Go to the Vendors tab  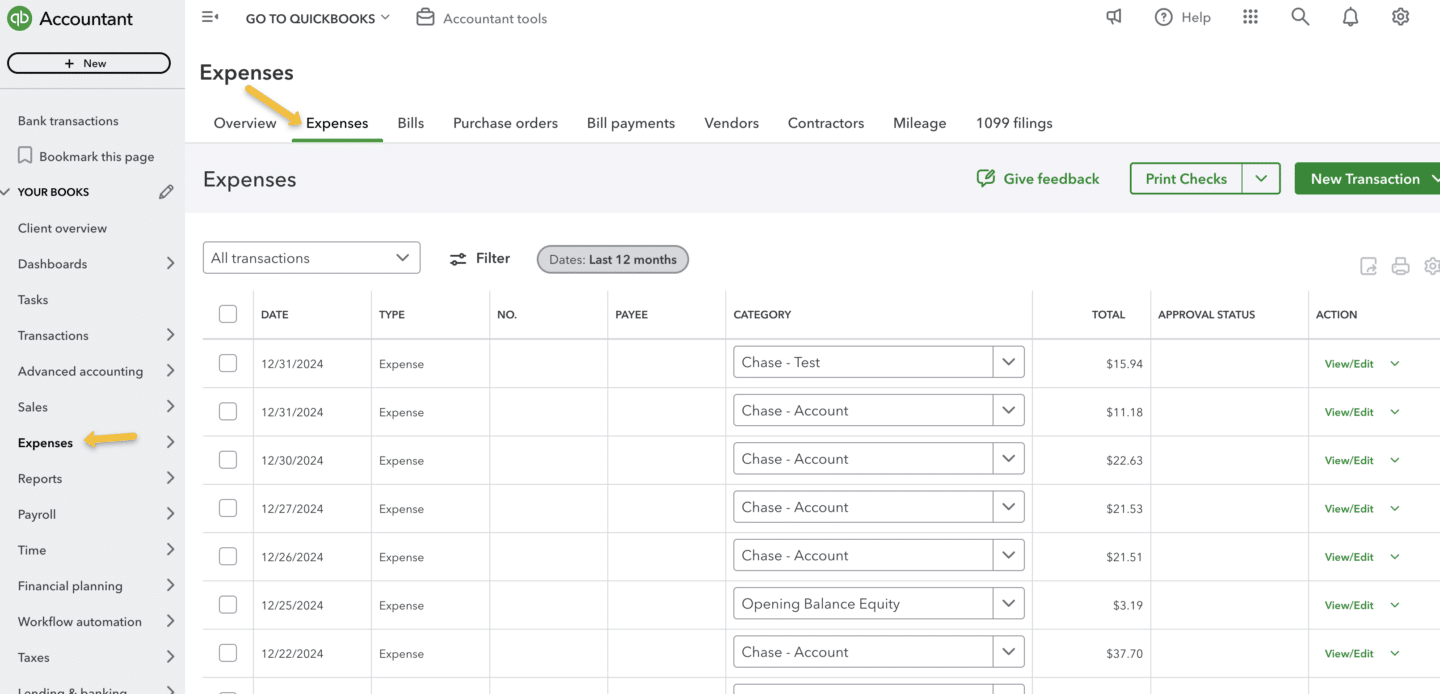tap(731, 123)
